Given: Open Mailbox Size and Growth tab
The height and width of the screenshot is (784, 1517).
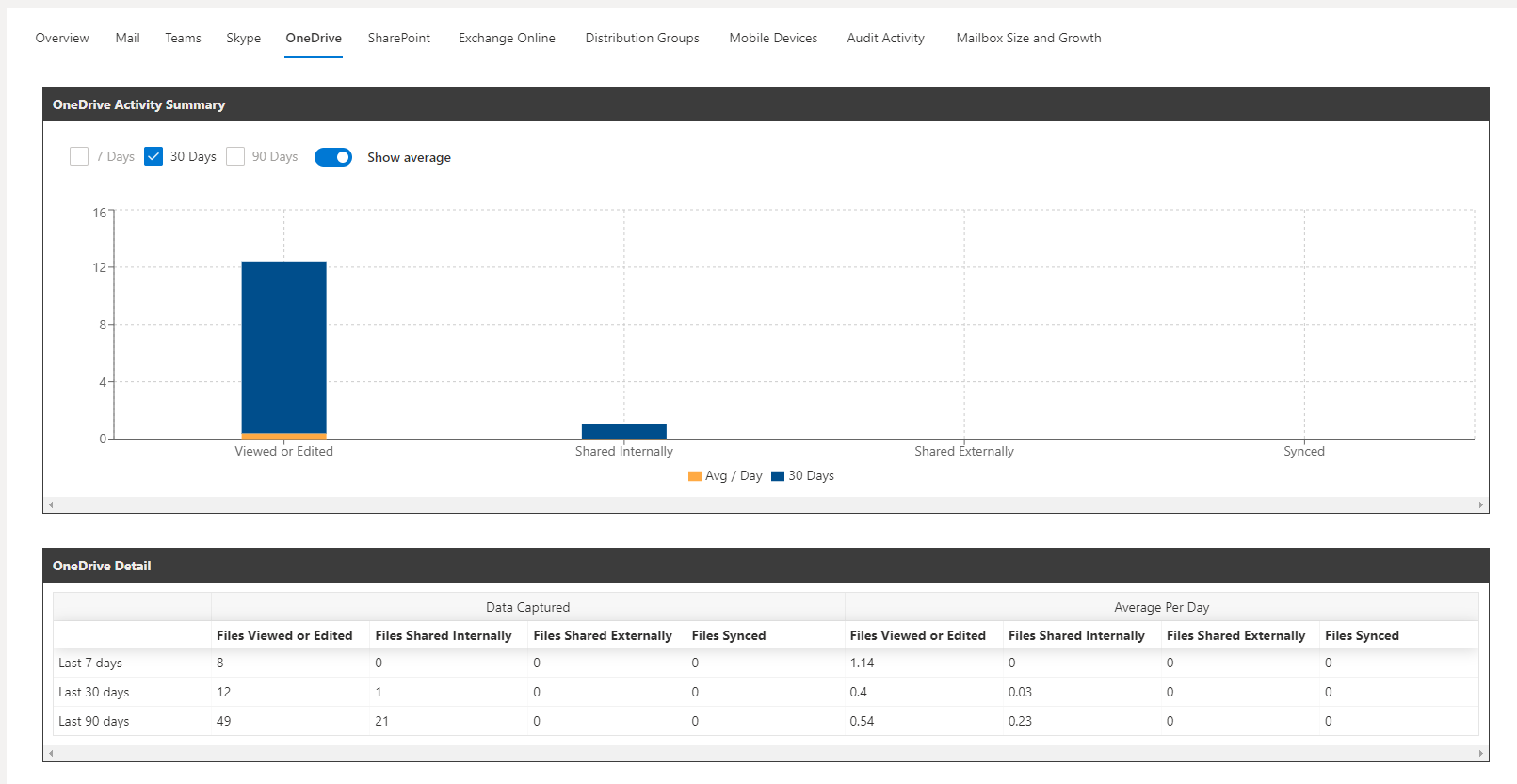Looking at the screenshot, I should pyautogui.click(x=1028, y=38).
